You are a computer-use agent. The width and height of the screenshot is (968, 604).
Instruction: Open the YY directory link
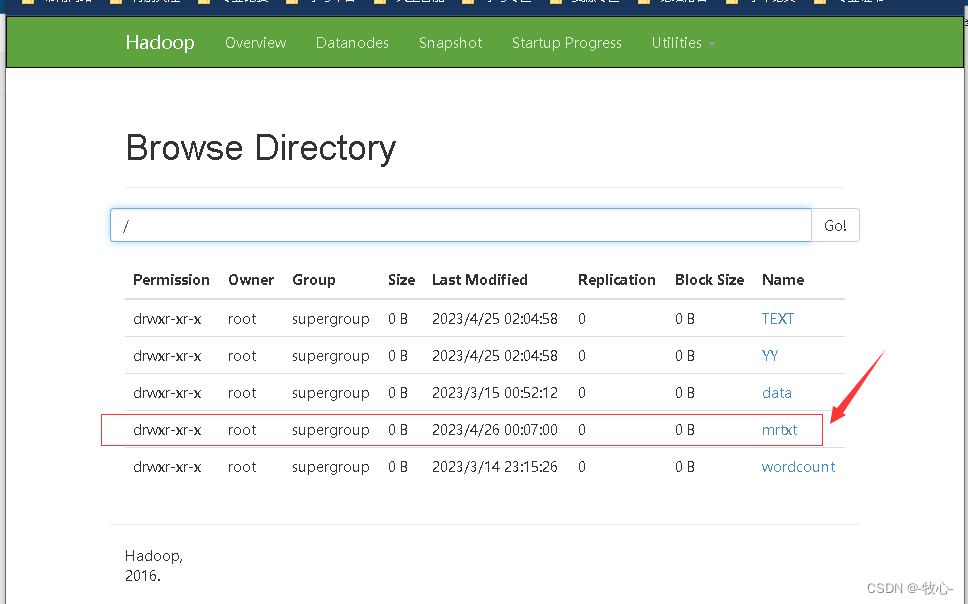click(770, 356)
